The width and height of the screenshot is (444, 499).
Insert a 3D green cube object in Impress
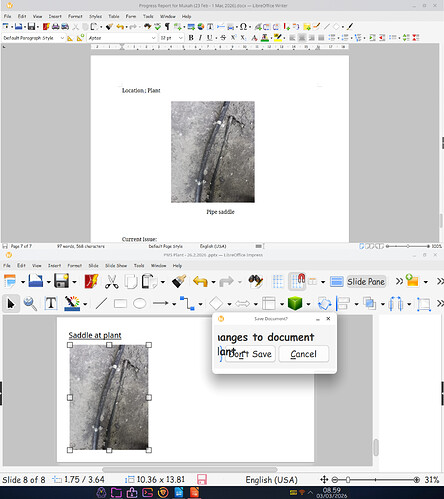[295, 304]
